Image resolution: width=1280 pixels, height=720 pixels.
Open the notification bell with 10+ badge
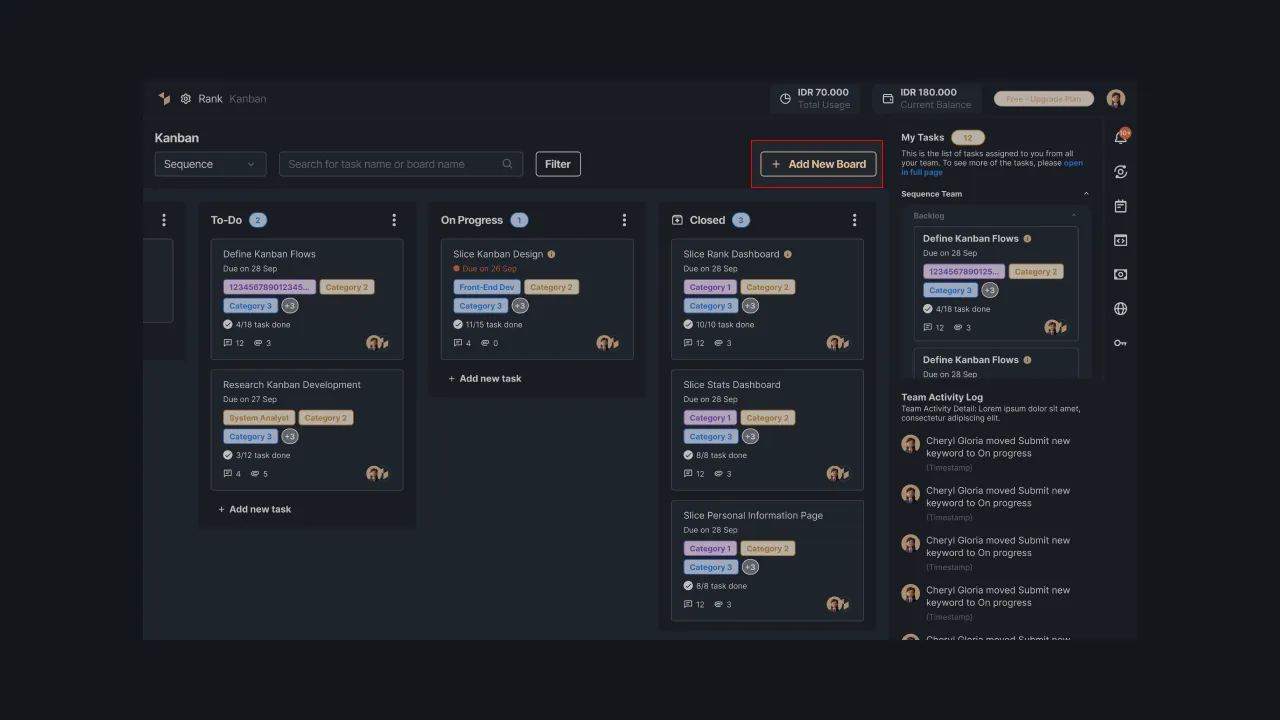pos(1120,137)
